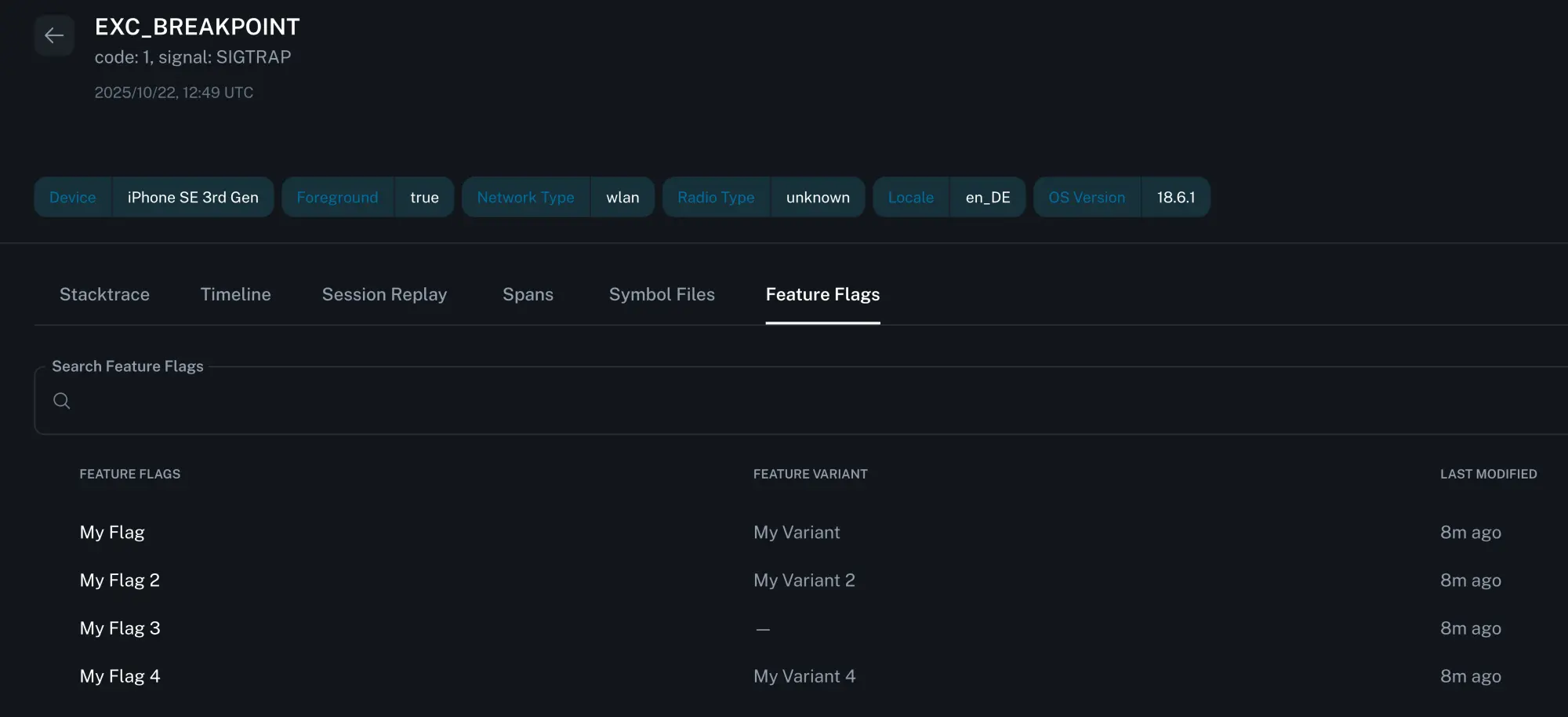This screenshot has width=1568, height=717.
Task: Click the EXC_BREAKPOINT crash title
Action: coord(198,26)
